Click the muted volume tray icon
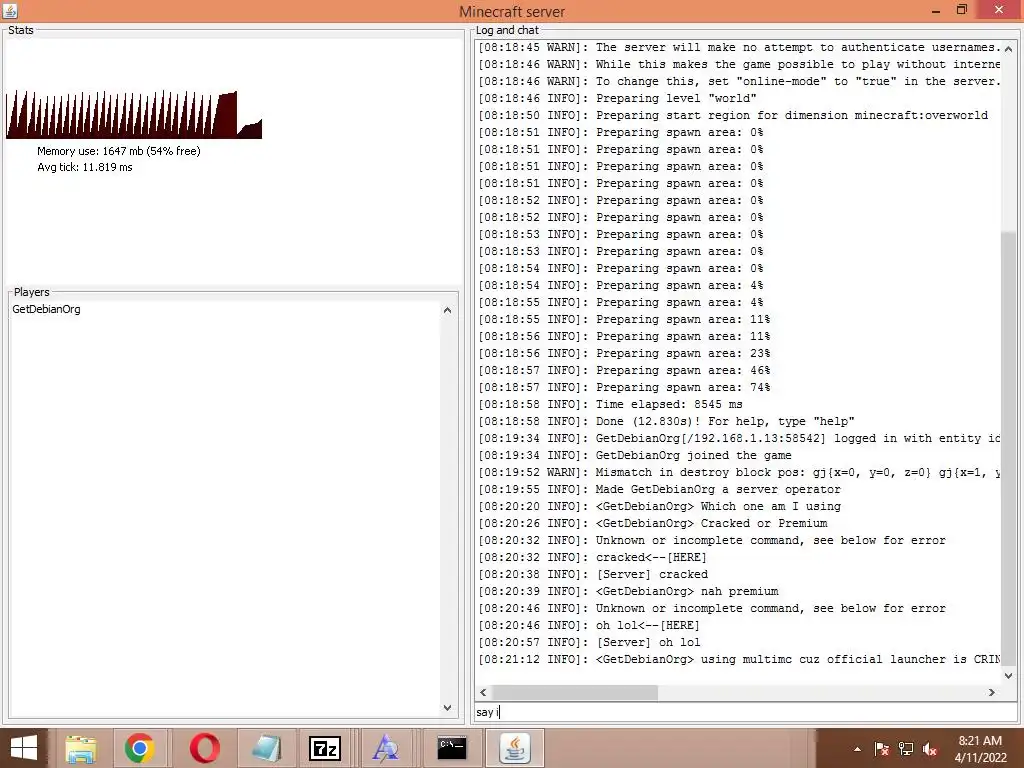The image size is (1024, 768). click(x=930, y=749)
